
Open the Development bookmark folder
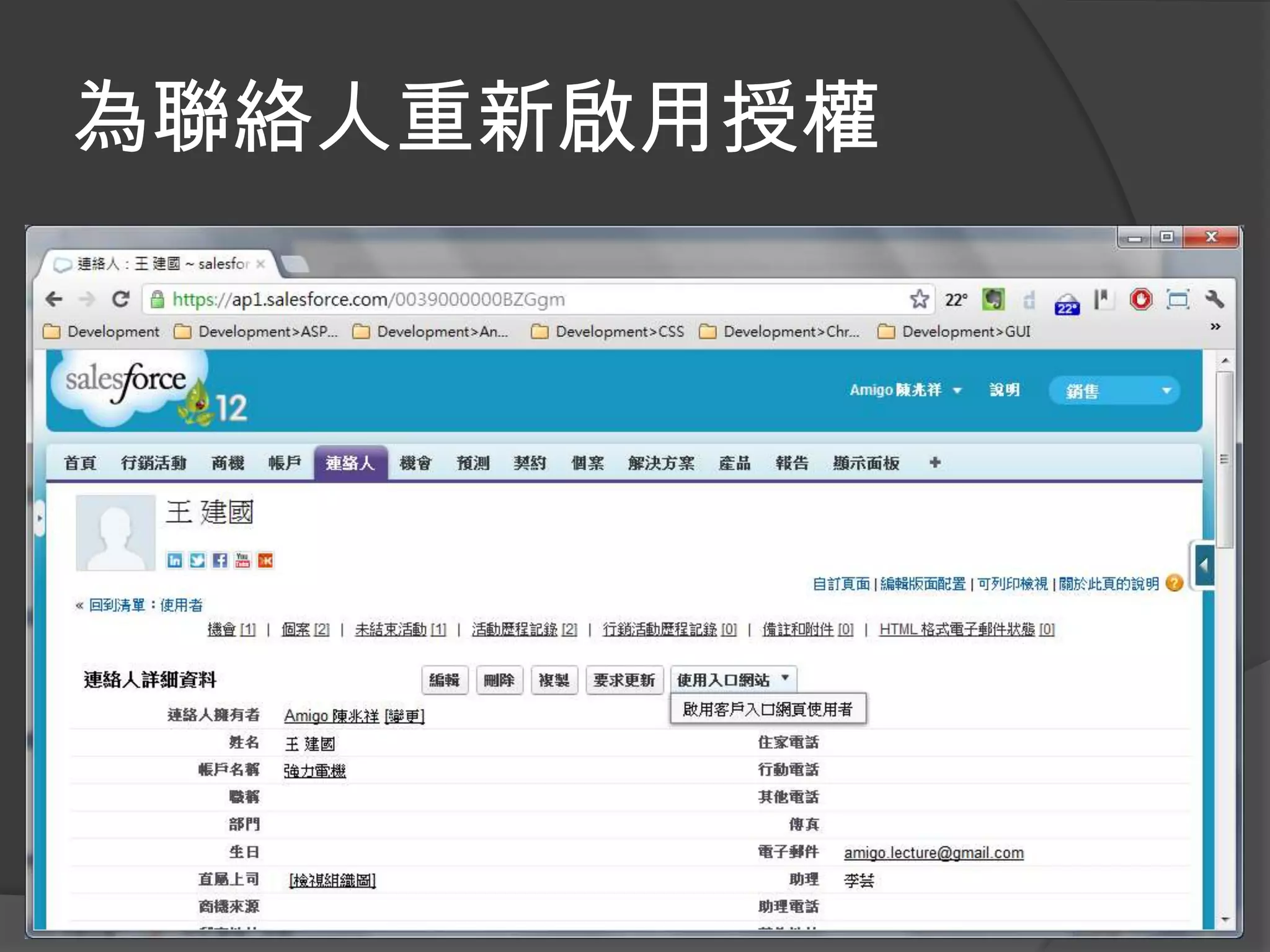(102, 332)
